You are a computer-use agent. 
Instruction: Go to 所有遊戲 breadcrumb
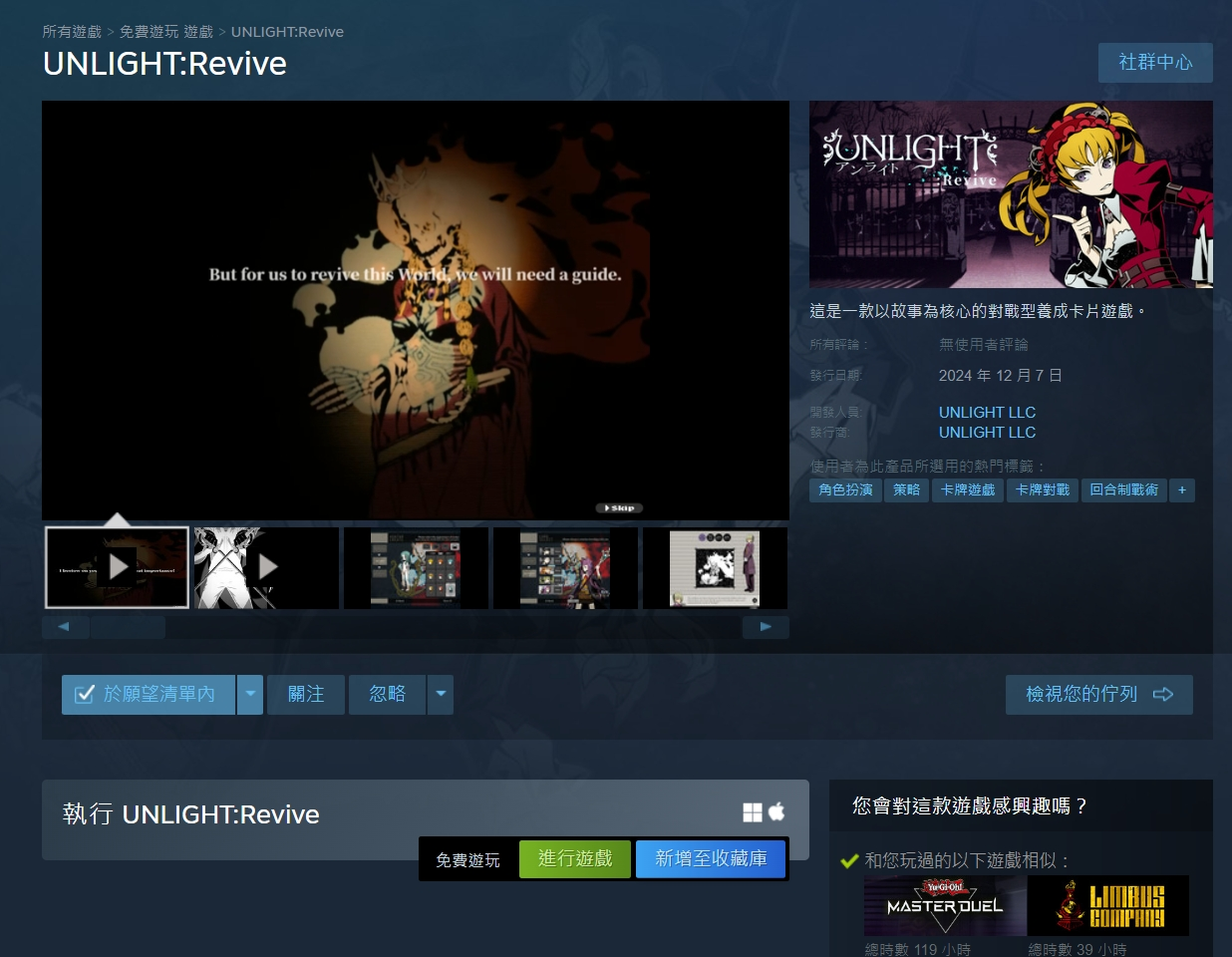tap(72, 32)
